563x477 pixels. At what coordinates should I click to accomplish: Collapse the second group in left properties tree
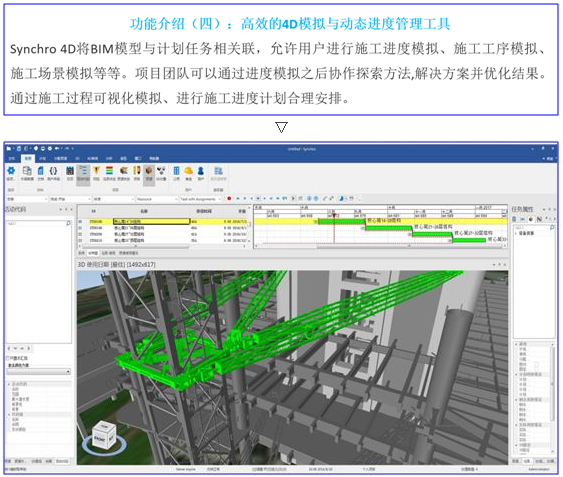[x=9, y=415]
